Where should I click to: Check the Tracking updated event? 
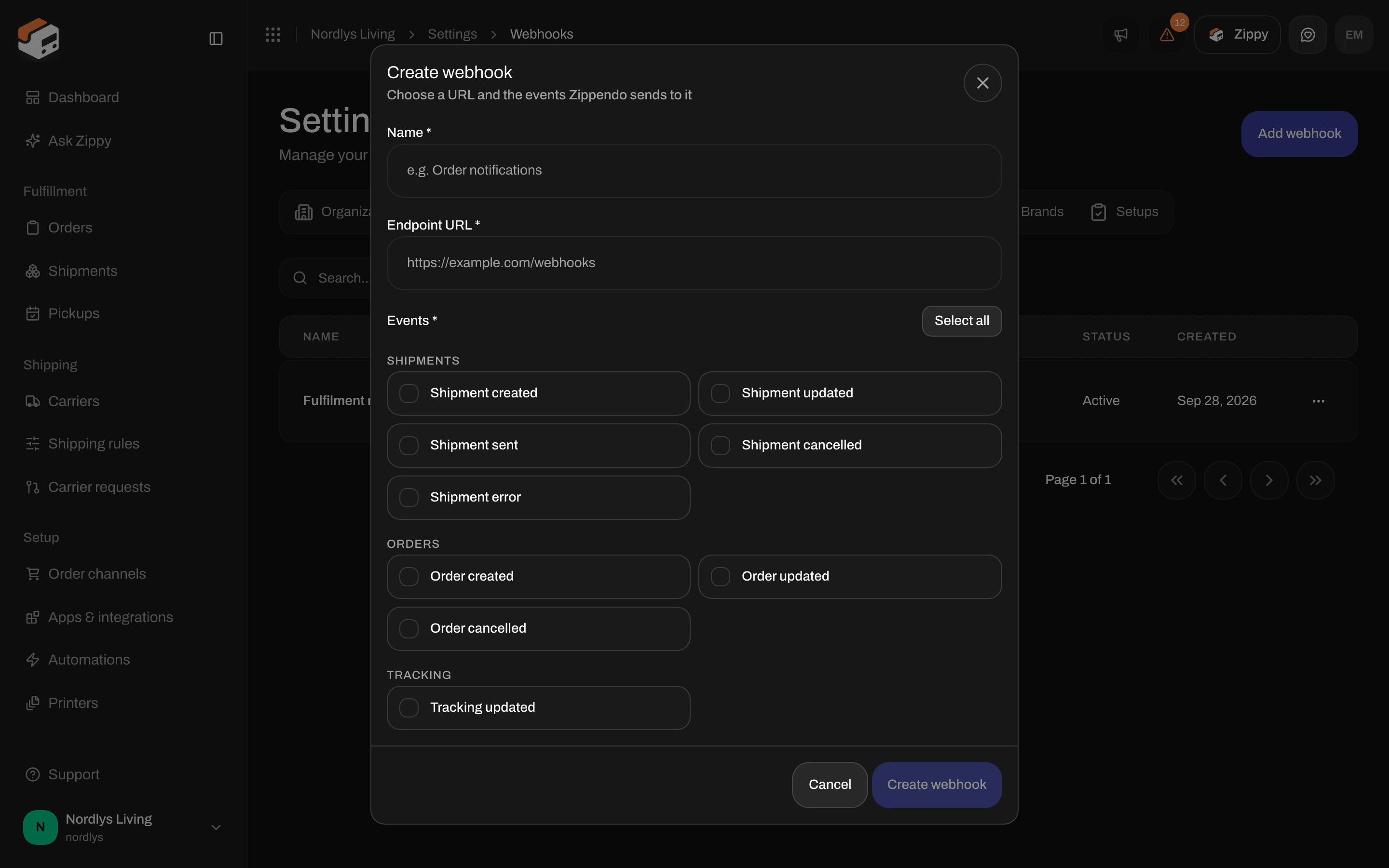coord(409,708)
